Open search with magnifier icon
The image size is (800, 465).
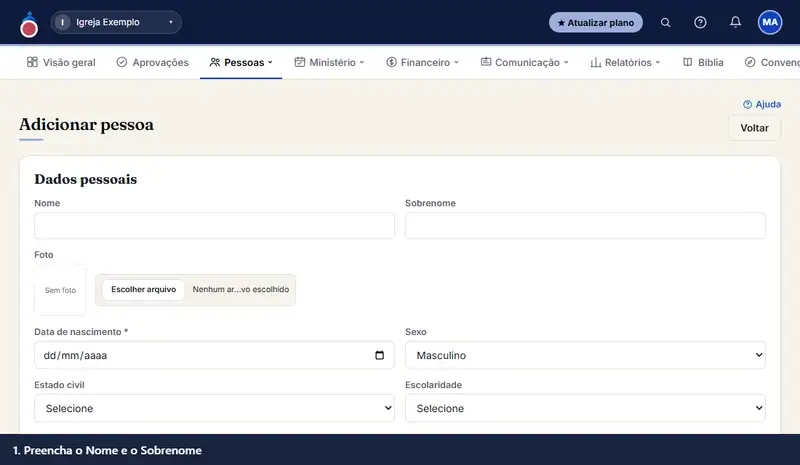point(665,22)
